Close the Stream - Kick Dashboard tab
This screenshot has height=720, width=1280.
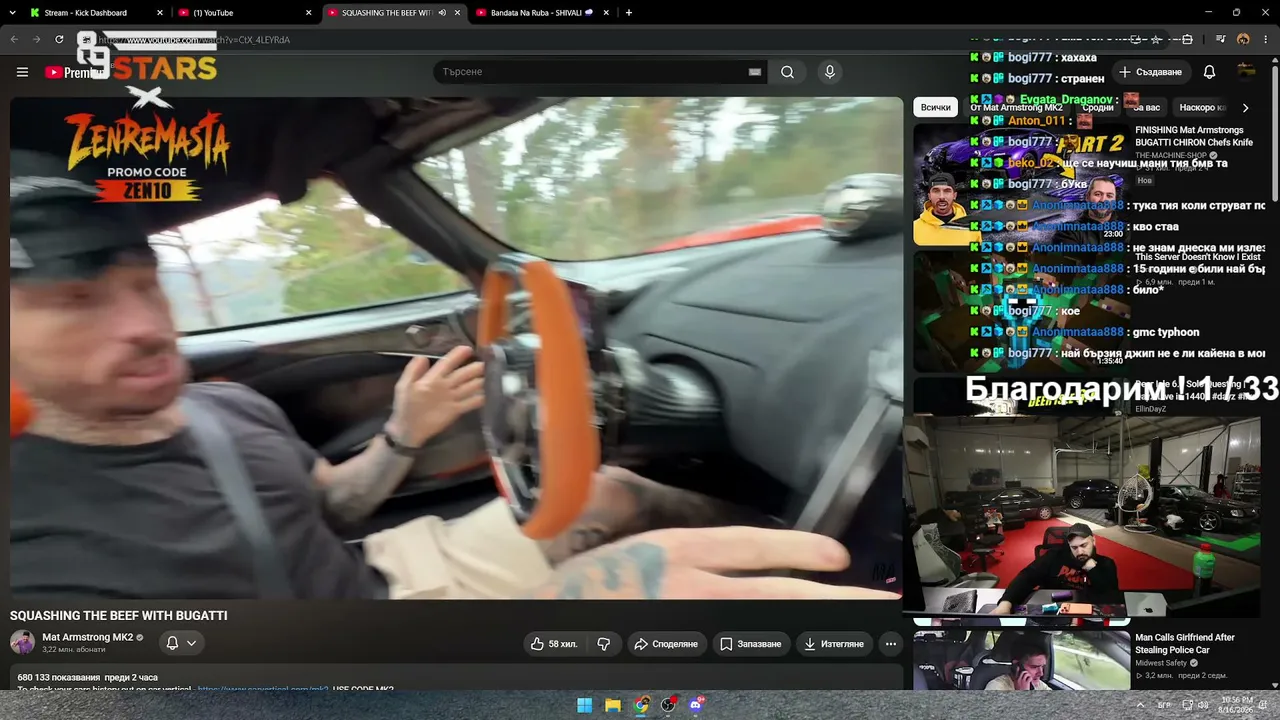point(160,13)
